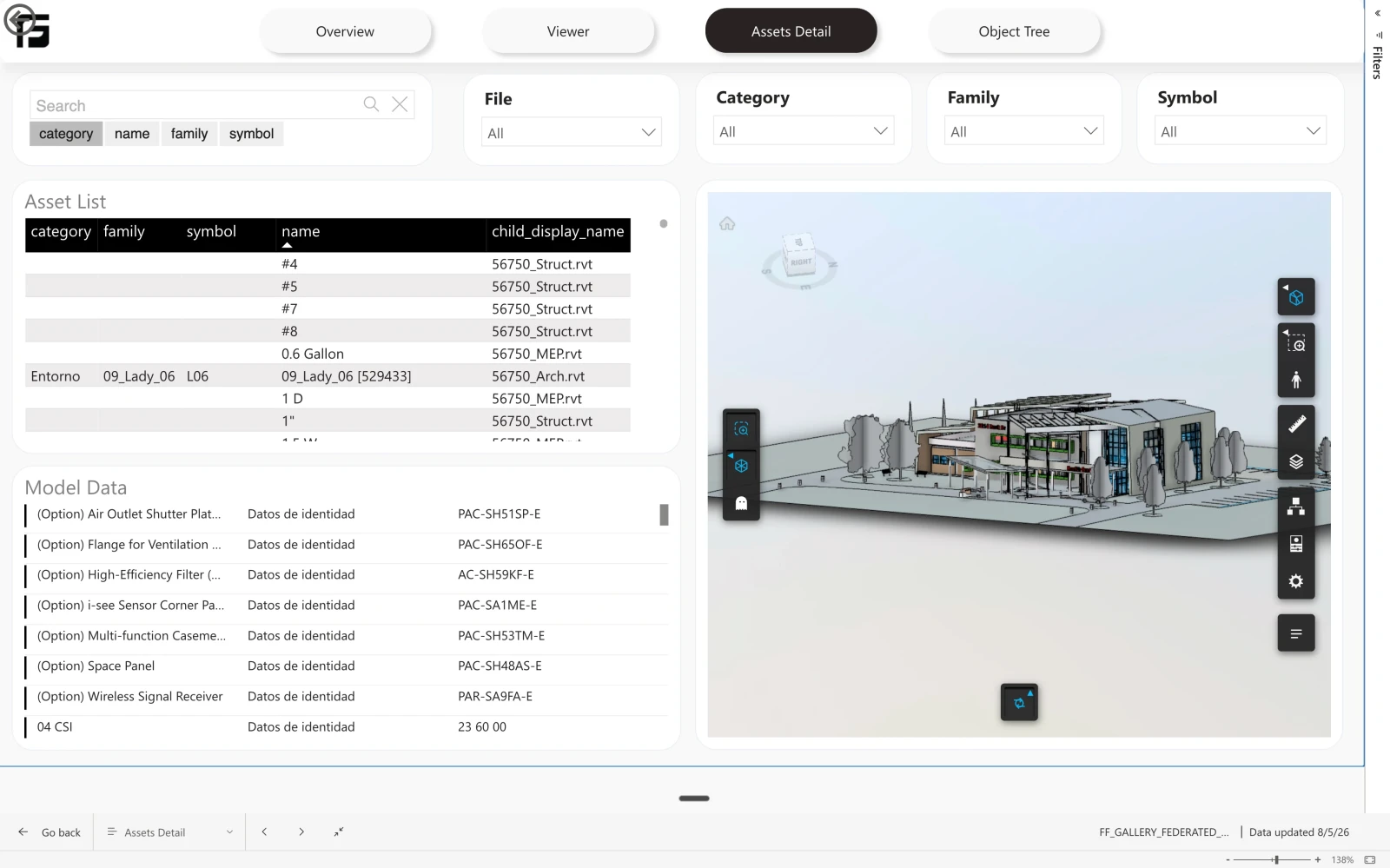Select the 09_Lady_06 [529433] row
This screenshot has width=1390, height=868.
click(x=328, y=376)
